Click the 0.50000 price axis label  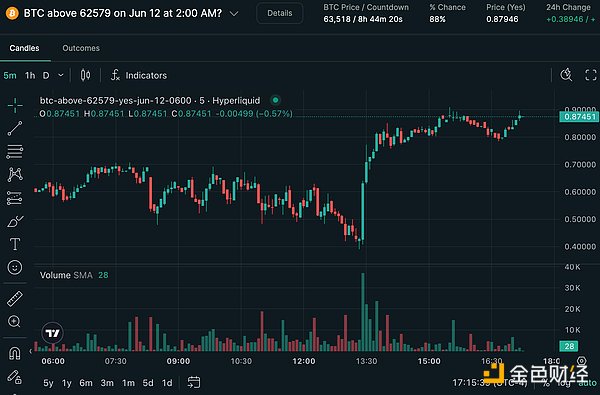pos(580,219)
